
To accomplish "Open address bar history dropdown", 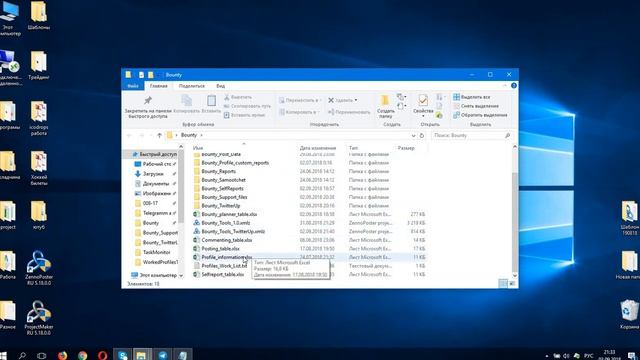I will pyautogui.click(x=413, y=136).
